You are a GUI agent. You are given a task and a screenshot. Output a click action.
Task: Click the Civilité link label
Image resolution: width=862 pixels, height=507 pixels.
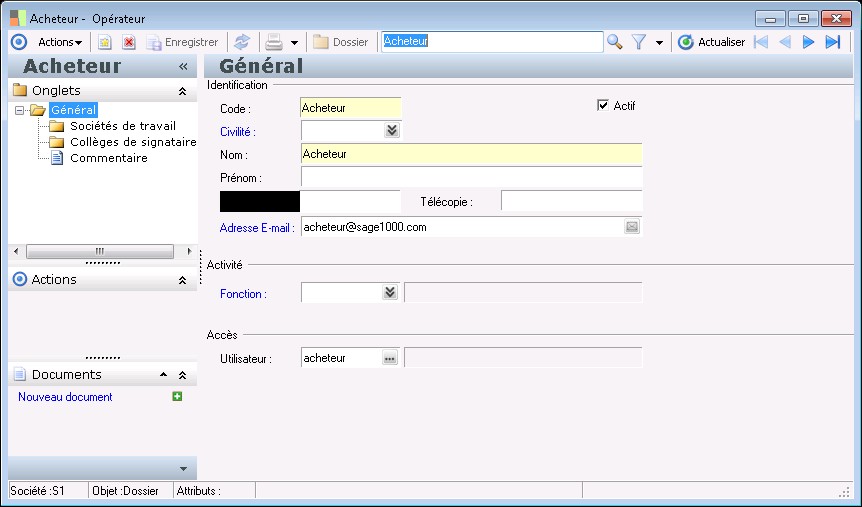(237, 132)
